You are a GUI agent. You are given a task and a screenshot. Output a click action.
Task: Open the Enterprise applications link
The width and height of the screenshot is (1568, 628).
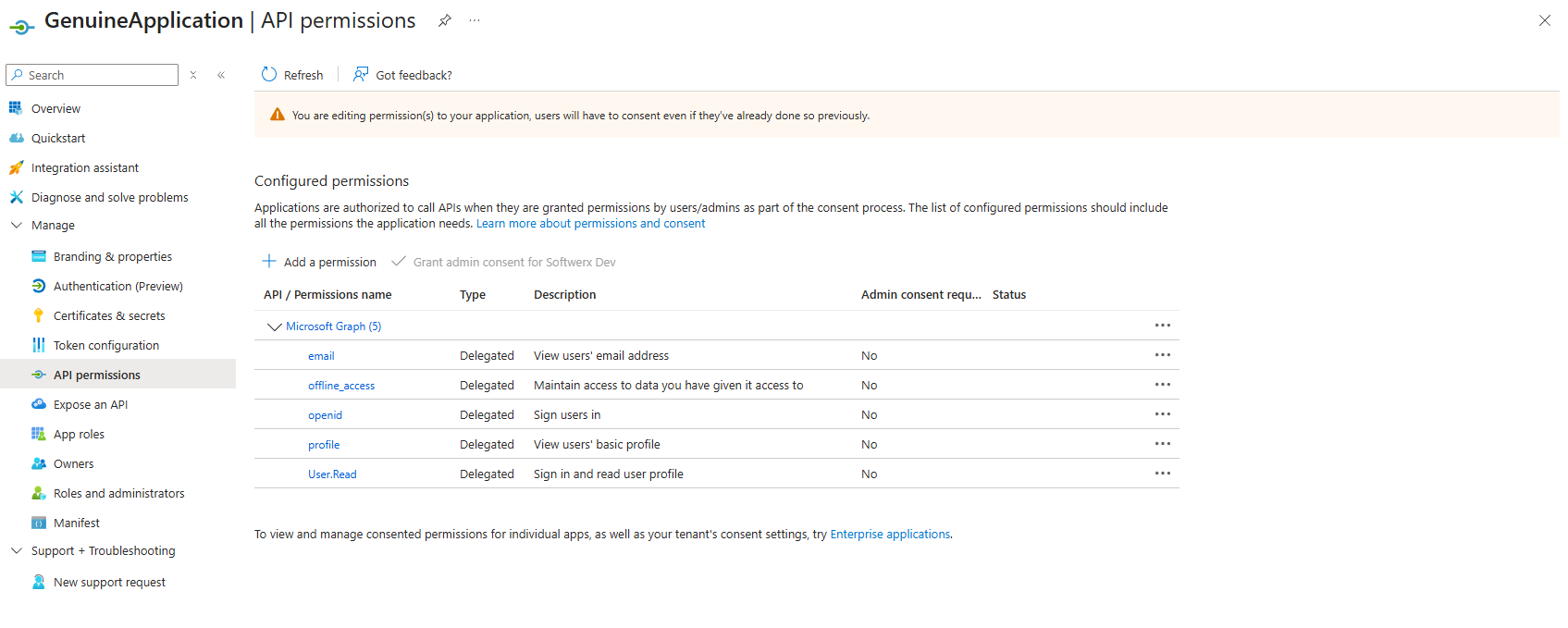[x=890, y=534]
